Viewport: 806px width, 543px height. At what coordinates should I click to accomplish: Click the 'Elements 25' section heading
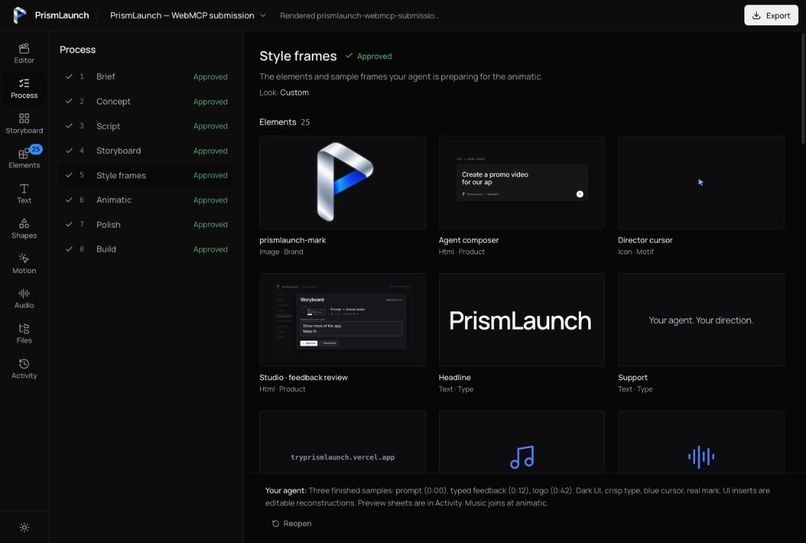pyautogui.click(x=284, y=122)
